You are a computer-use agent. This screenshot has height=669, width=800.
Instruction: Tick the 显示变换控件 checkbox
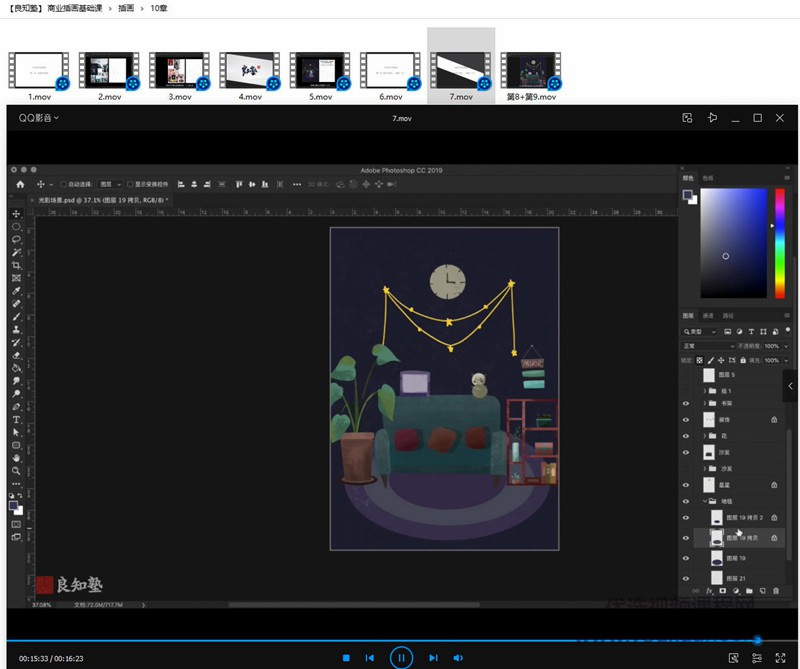tap(130, 185)
